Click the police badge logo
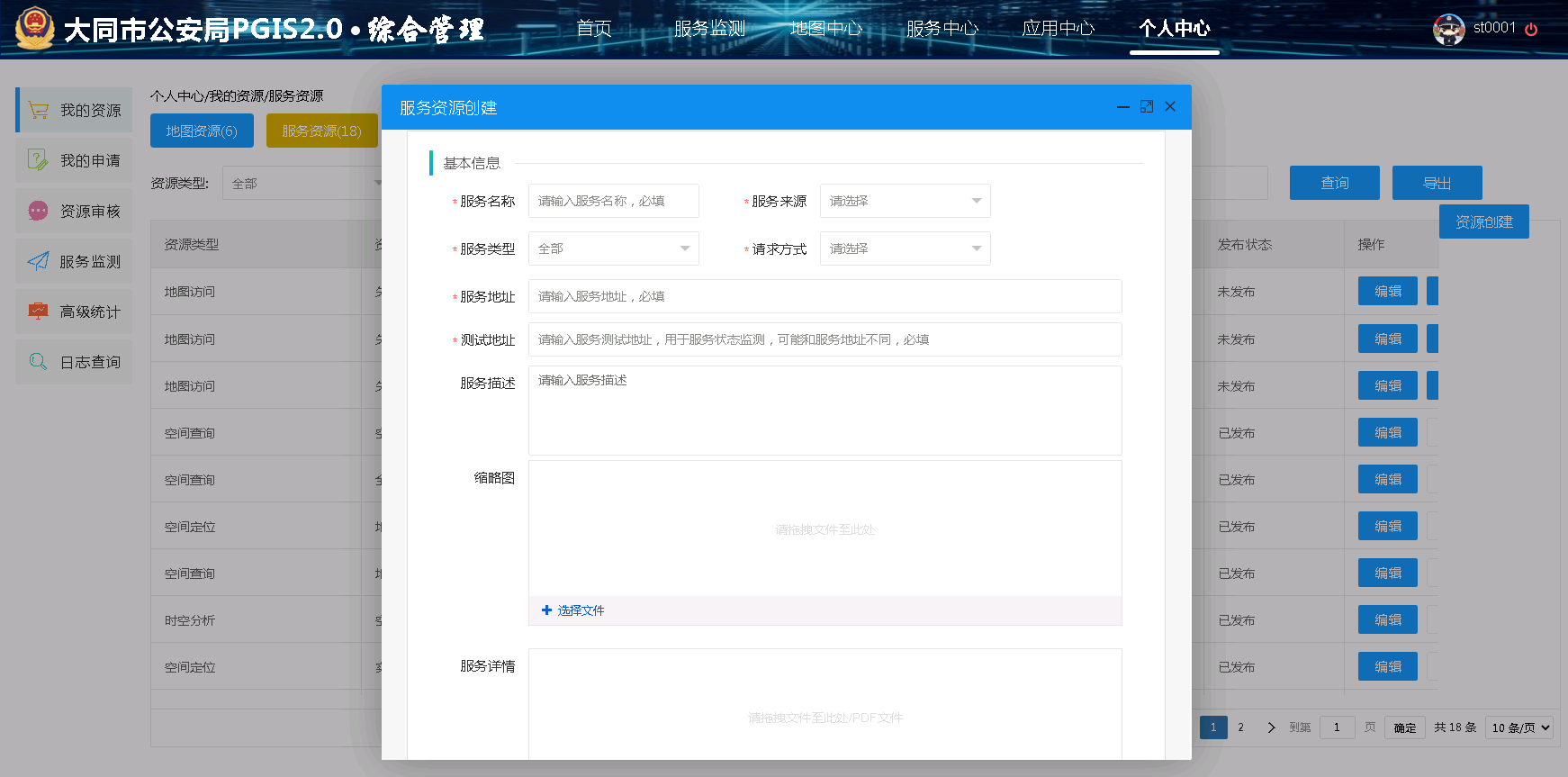This screenshot has width=1568, height=777. pyautogui.click(x=34, y=28)
